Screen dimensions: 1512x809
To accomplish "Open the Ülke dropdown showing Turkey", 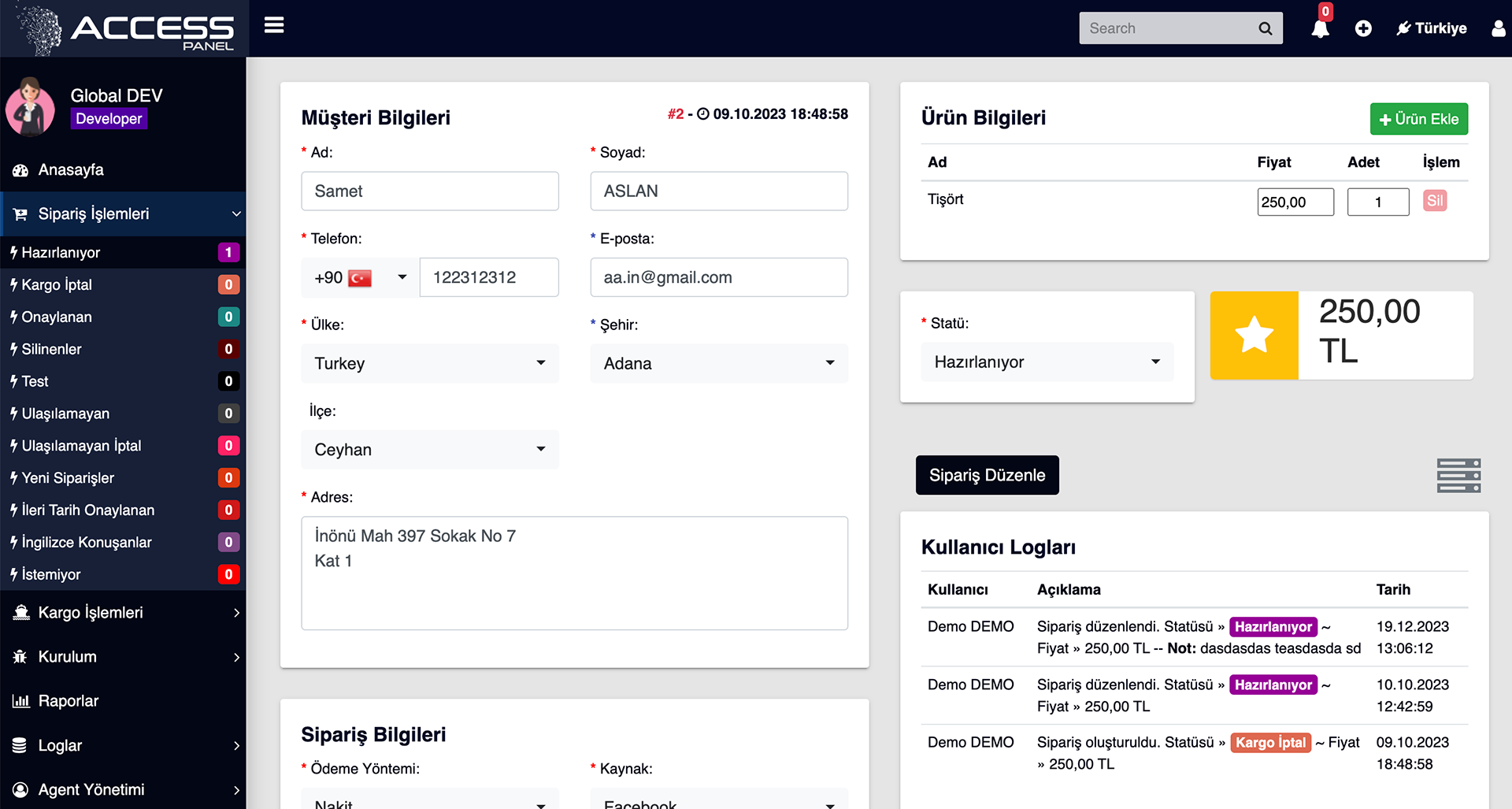I will point(430,364).
